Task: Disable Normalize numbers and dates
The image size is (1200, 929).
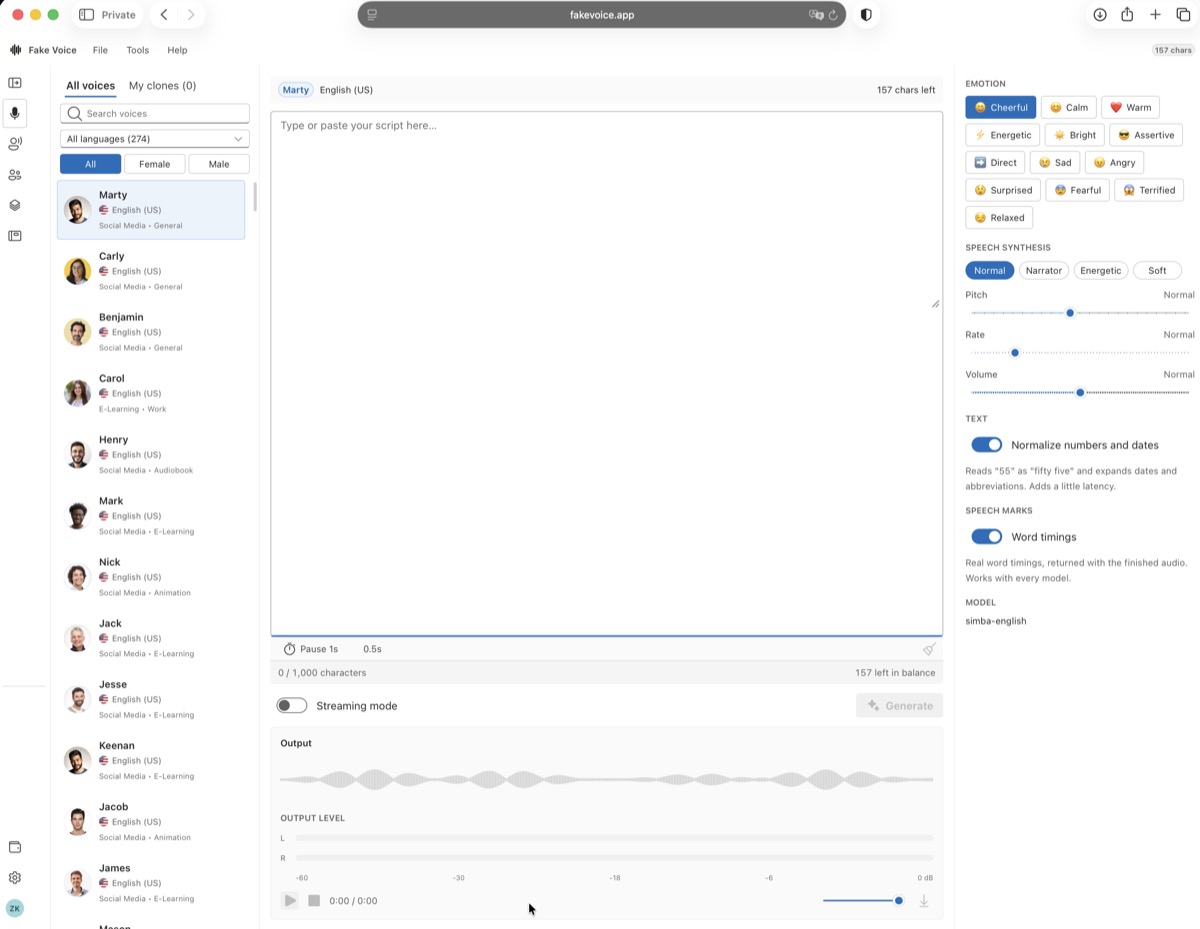Action: point(987,445)
